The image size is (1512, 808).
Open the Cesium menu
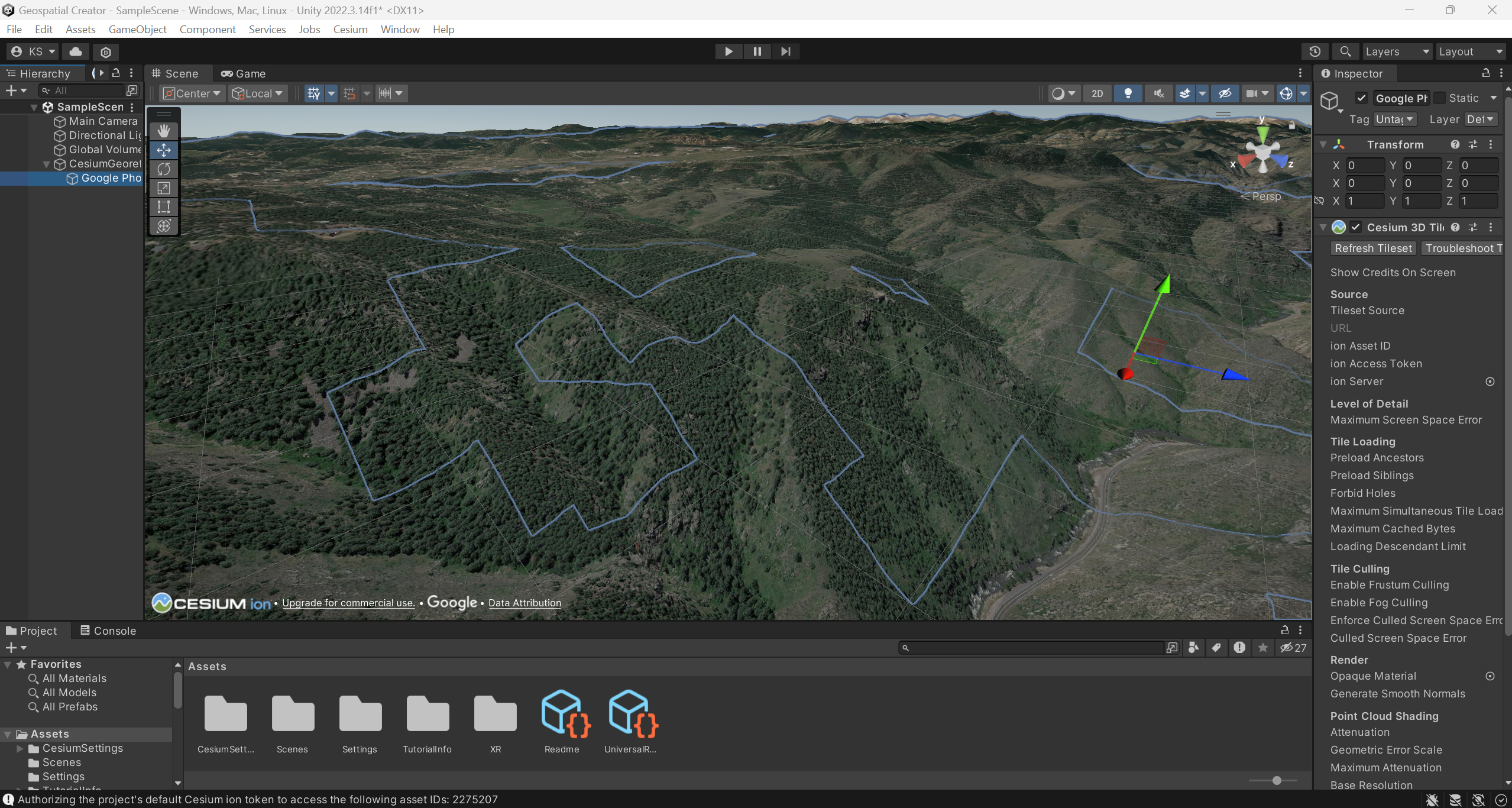pos(350,29)
